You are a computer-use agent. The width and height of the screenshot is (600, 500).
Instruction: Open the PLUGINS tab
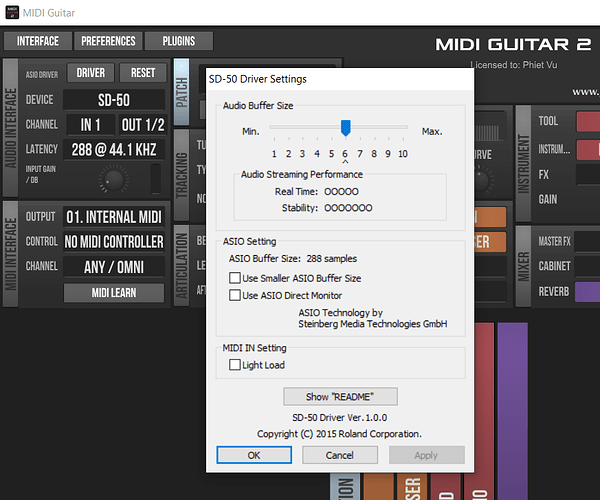[179, 41]
